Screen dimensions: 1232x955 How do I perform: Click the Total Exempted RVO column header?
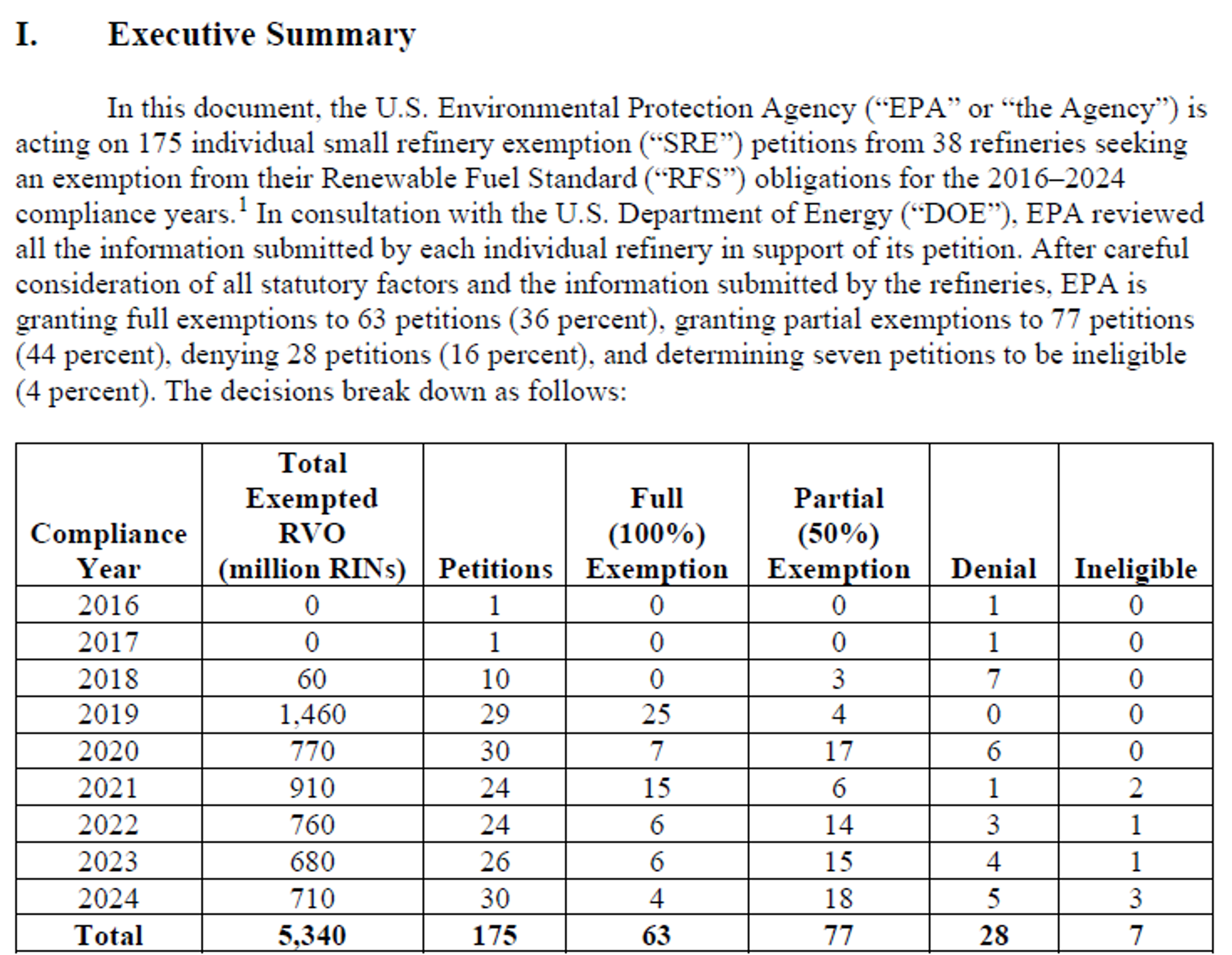pyautogui.click(x=312, y=516)
